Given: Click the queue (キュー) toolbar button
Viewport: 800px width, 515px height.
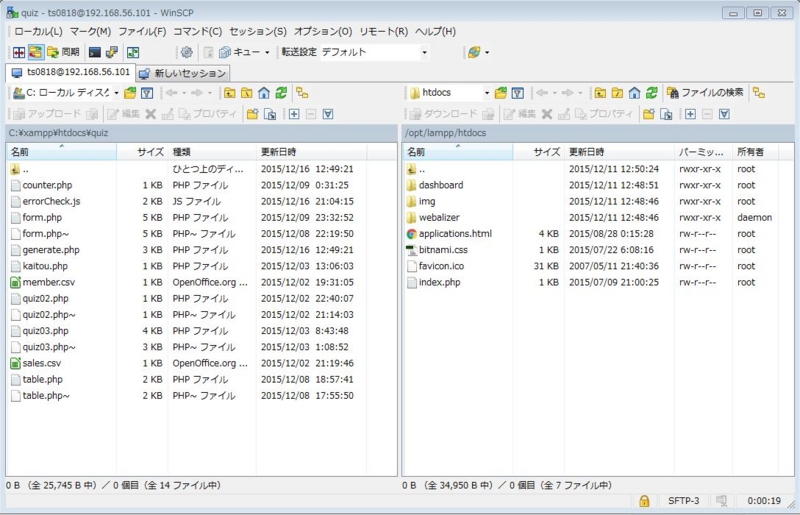Looking at the screenshot, I should point(239,52).
